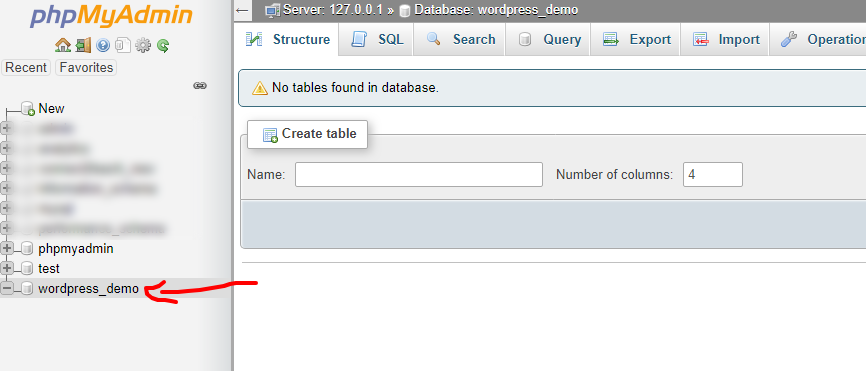Image resolution: width=866 pixels, height=371 pixels.
Task: Click the Number of columns field
Action: [712, 174]
